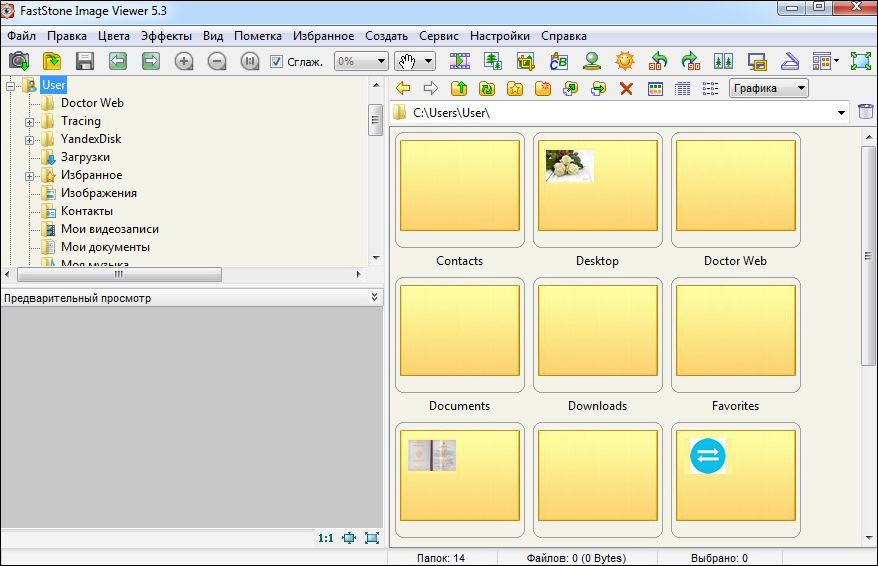Viewport: 878px width, 566px height.
Task: Click the camera acquire-image toolbar icon
Action: tap(18, 61)
